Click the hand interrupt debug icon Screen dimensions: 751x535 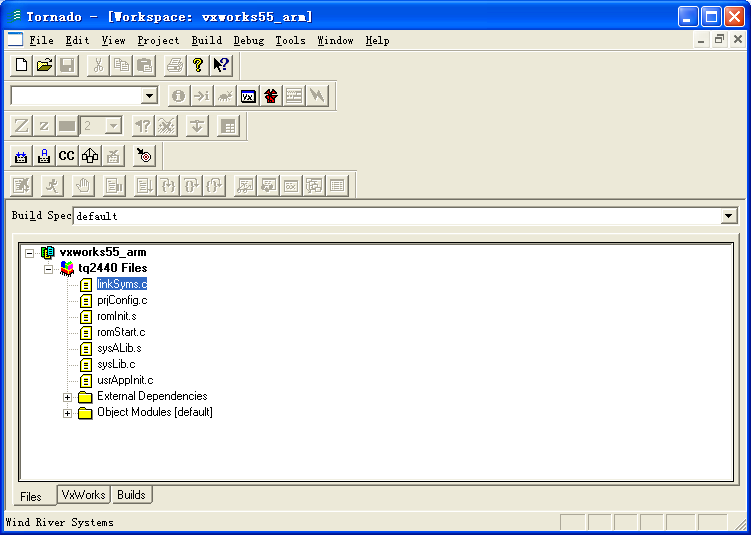[83, 186]
